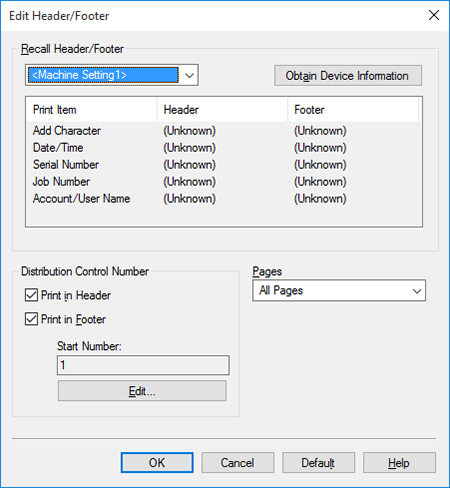Image resolution: width=450 pixels, height=488 pixels.
Task: Click the Cancel button
Action: click(238, 463)
